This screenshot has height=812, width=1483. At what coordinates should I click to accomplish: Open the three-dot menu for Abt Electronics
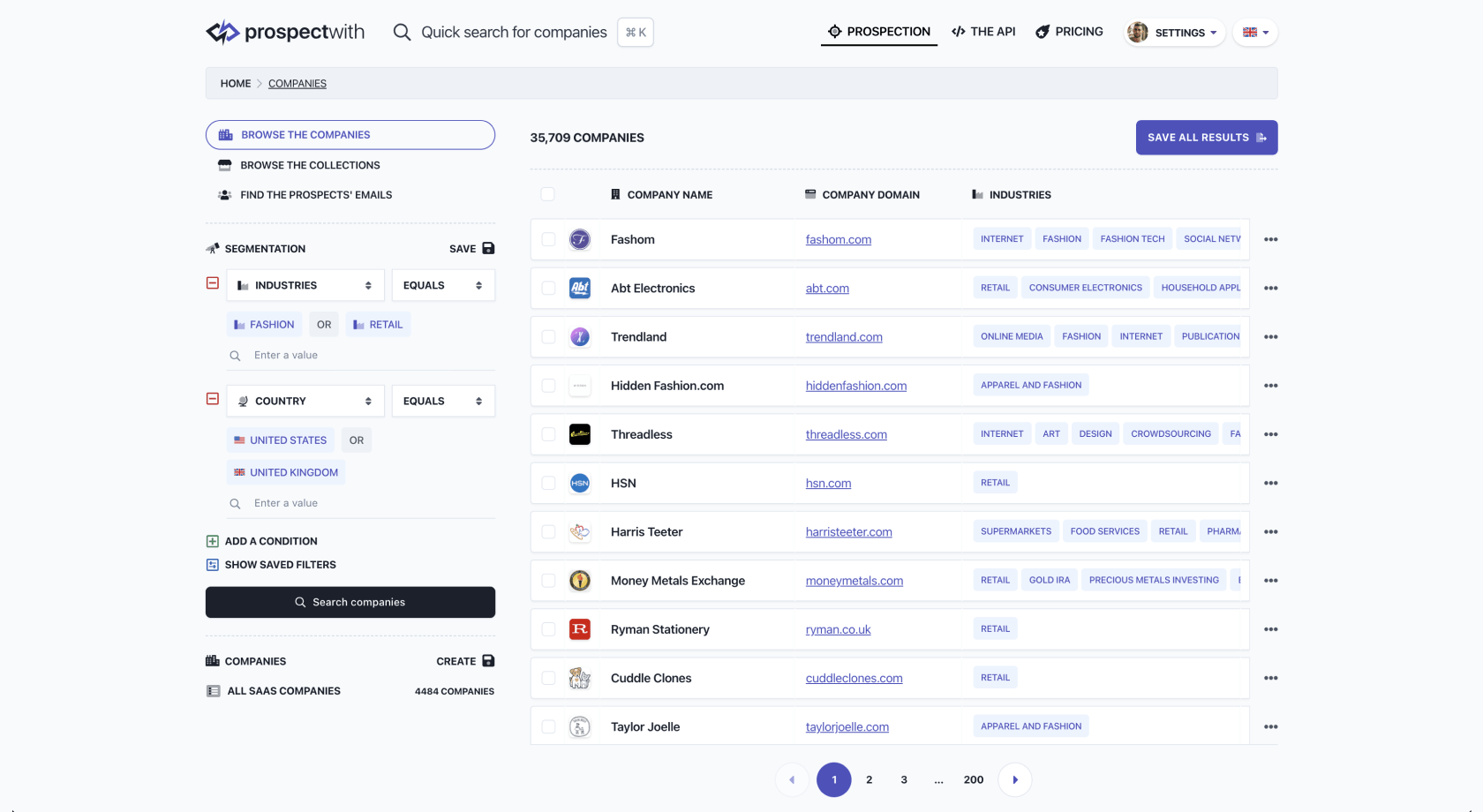click(1271, 288)
